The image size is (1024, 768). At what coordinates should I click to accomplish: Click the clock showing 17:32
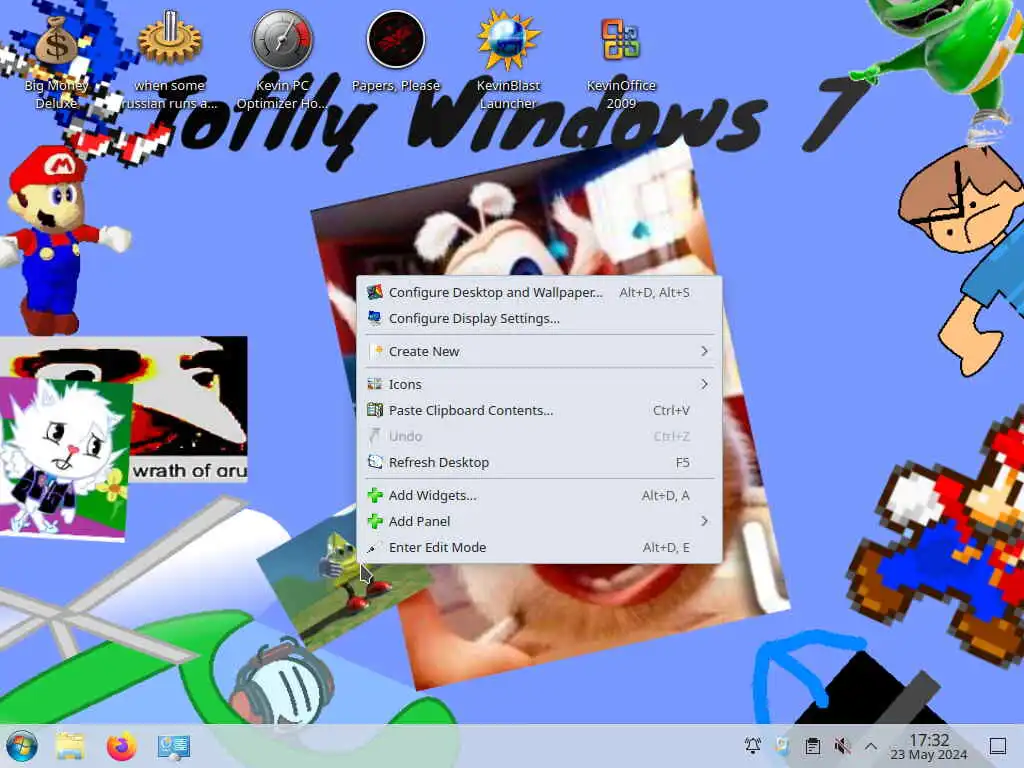[929, 746]
